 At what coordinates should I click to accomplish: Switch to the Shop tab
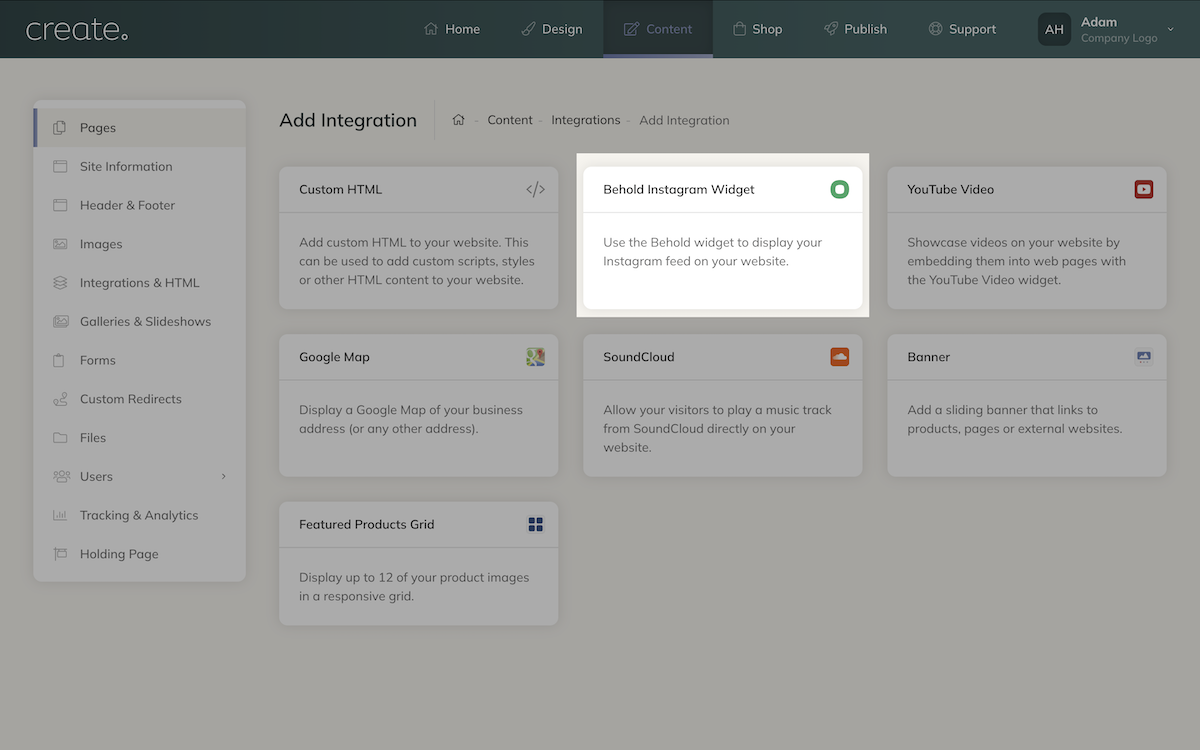(x=757, y=29)
